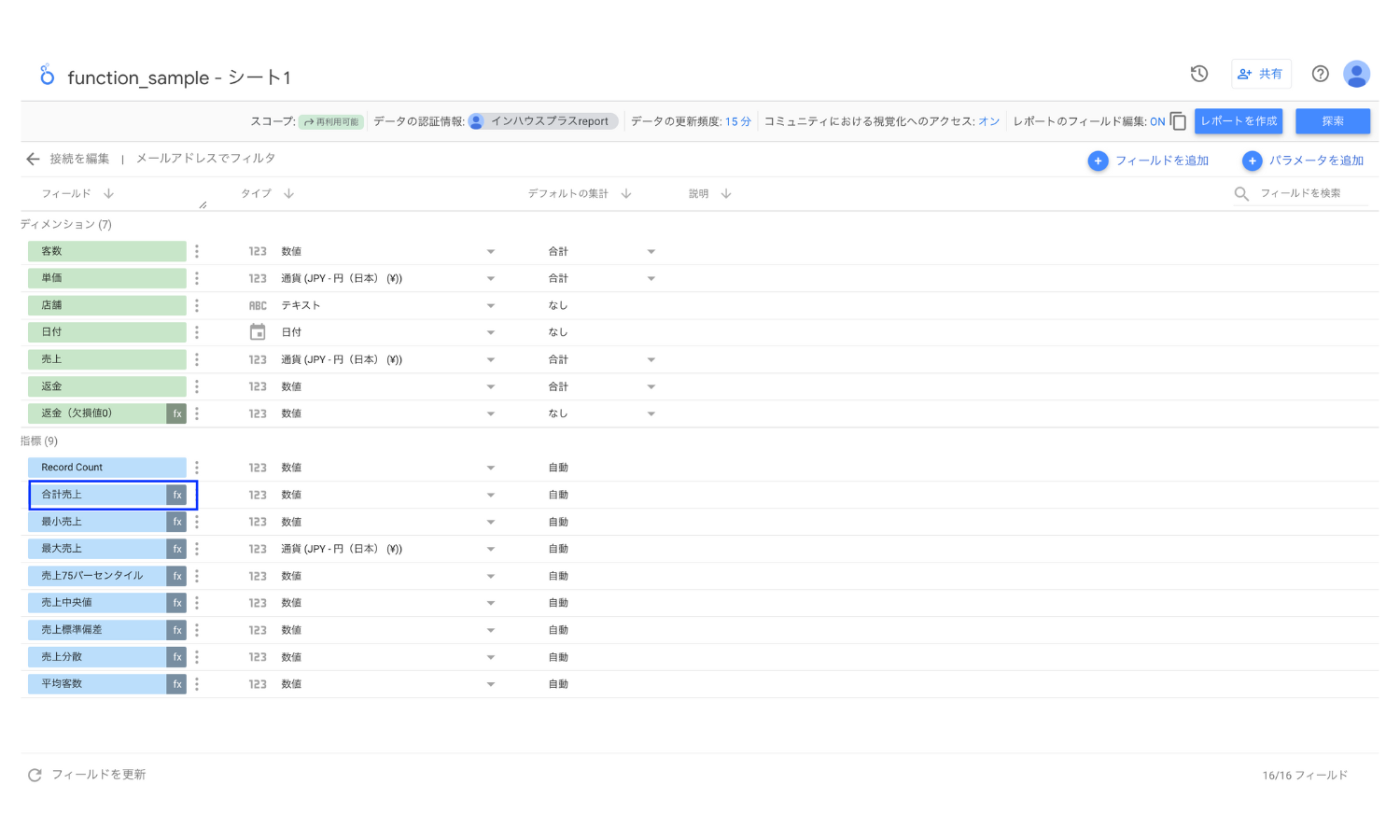This screenshot has width=1400, height=840.
Task: Open the three-dot menu for 客数 field
Action: 196,250
